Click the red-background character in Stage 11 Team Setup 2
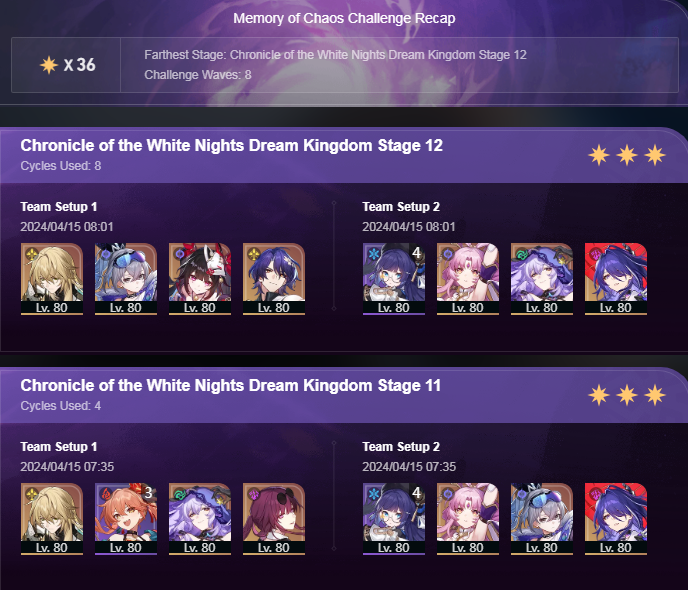This screenshot has height=590, width=688. click(x=616, y=518)
